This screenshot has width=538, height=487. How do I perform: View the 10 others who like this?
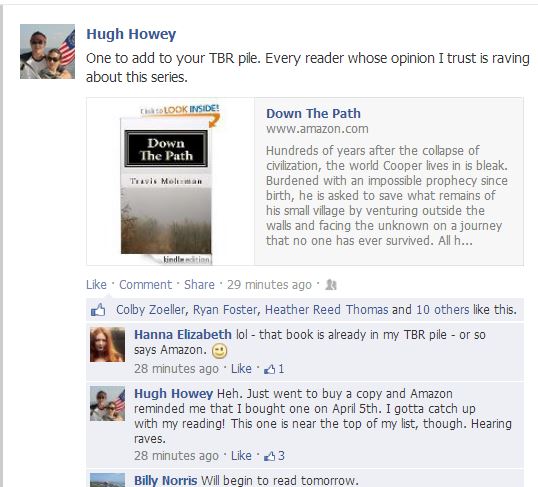(443, 310)
